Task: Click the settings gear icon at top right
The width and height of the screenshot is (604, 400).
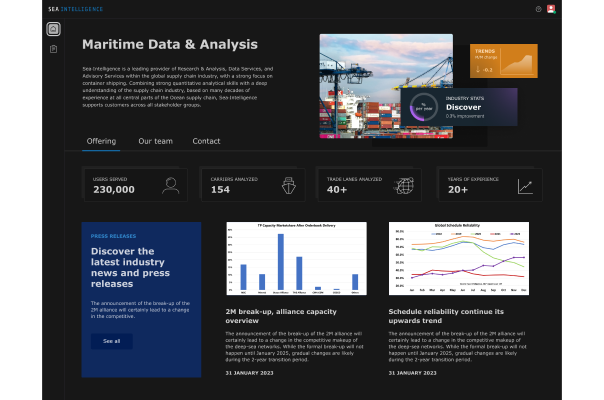Action: [538, 9]
